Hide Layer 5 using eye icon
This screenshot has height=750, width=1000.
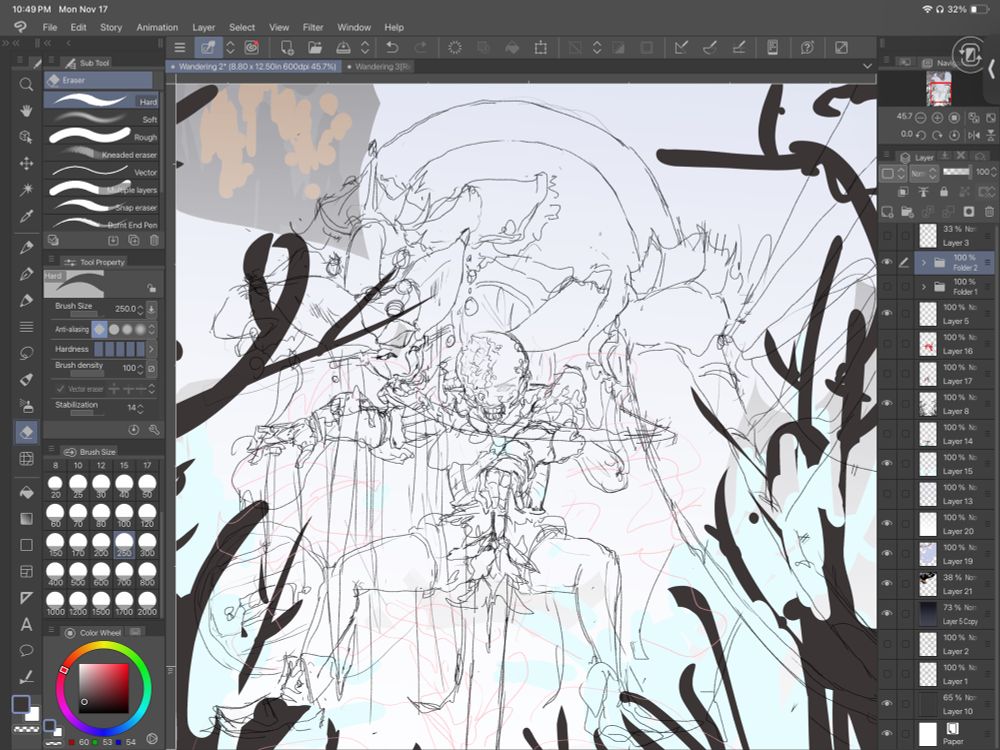coord(887,313)
